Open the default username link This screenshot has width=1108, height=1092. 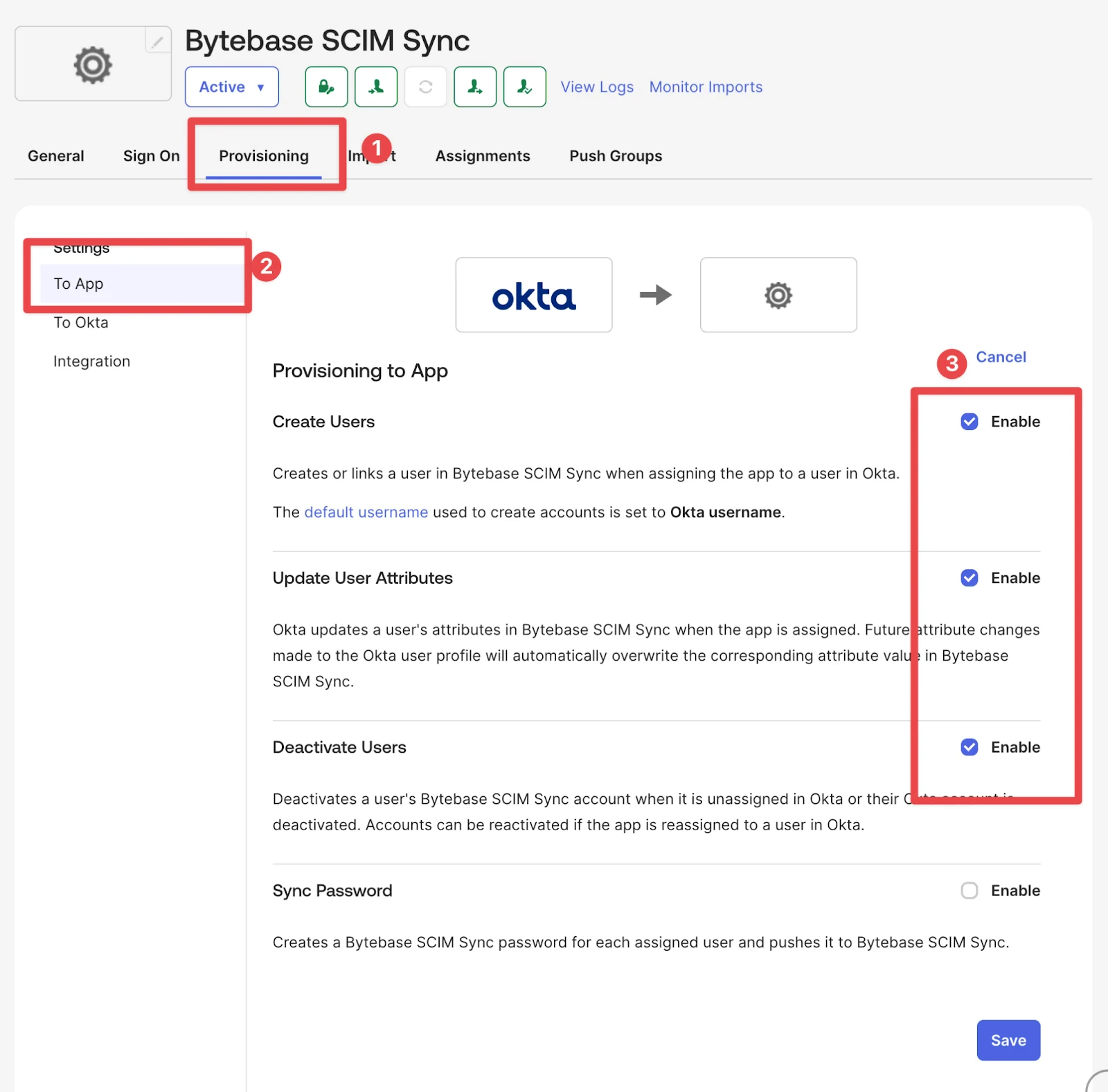pos(366,512)
